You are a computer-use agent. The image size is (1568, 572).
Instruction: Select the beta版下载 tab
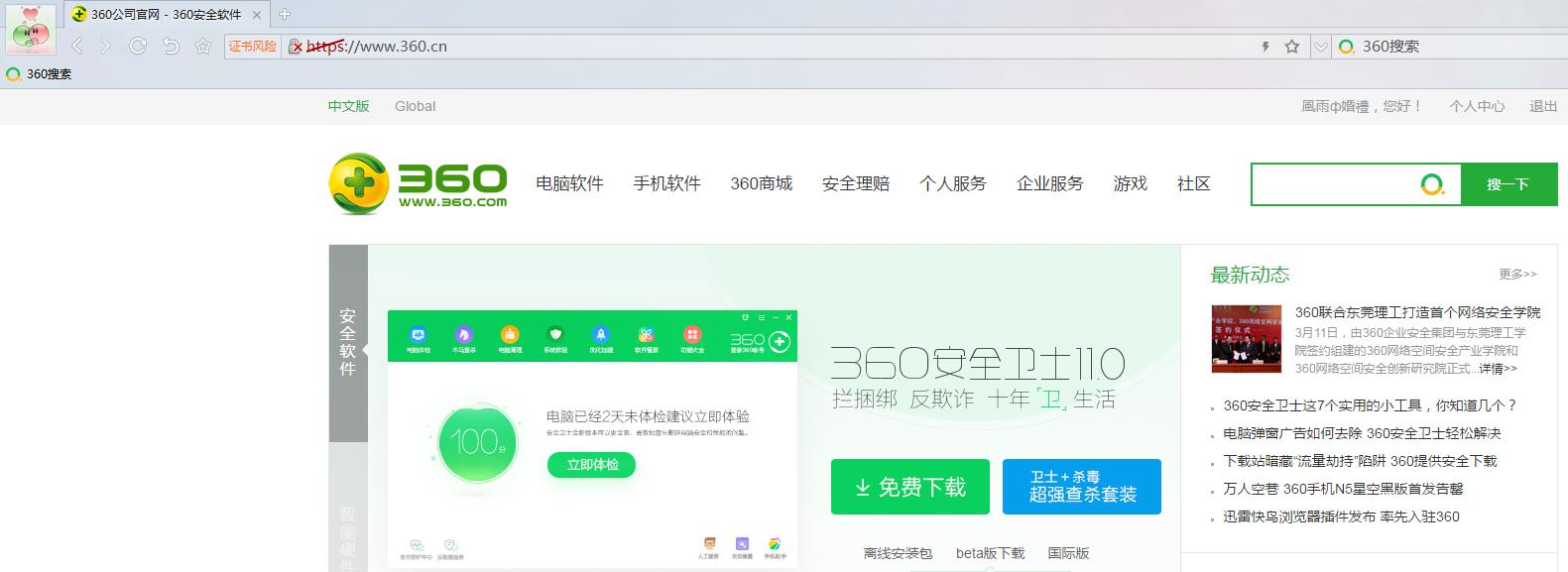[x=990, y=553]
